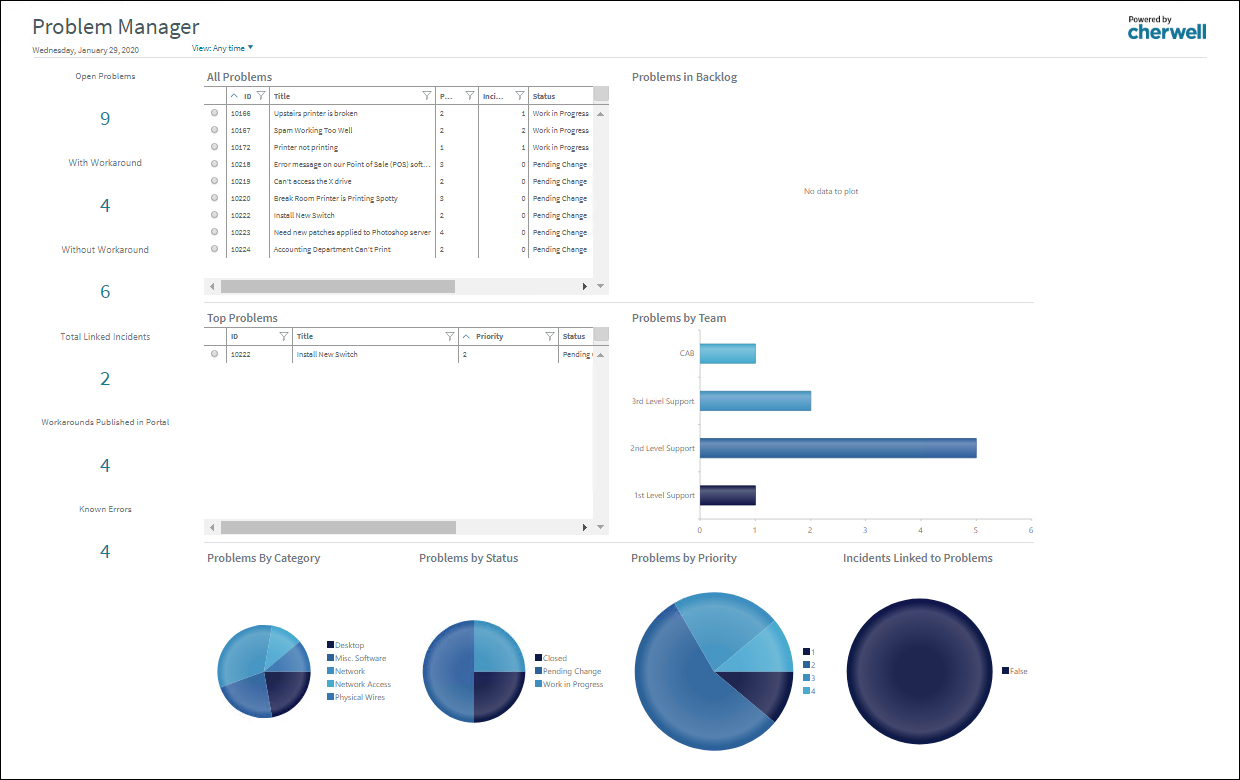The width and height of the screenshot is (1240, 780).
Task: Select radio button for problem 10218
Action: point(215,164)
